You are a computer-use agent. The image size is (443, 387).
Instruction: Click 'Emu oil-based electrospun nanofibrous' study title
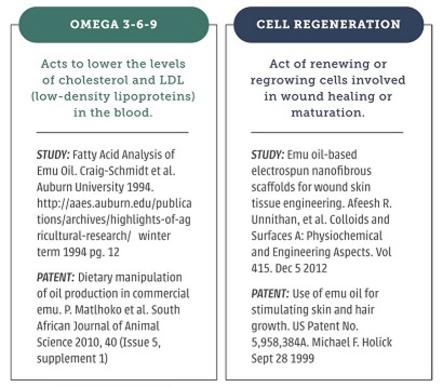[311, 163]
